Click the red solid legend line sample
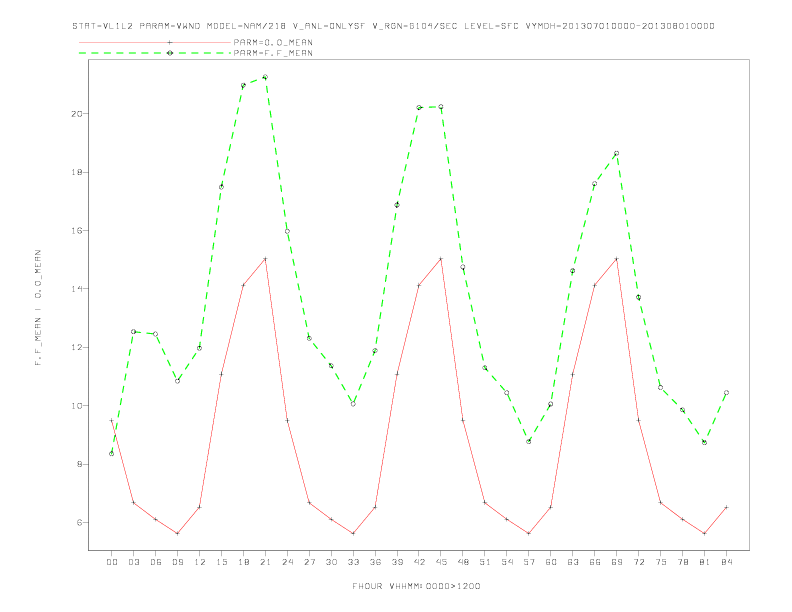 tap(155, 42)
